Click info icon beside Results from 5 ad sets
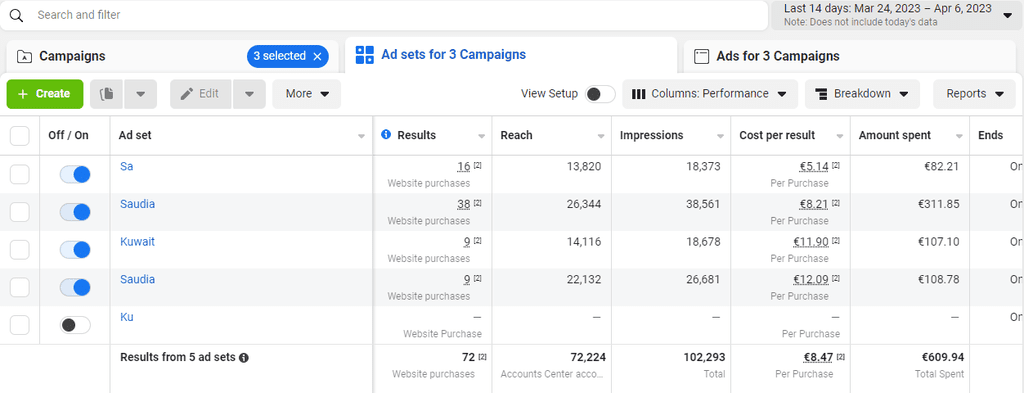 [244, 358]
